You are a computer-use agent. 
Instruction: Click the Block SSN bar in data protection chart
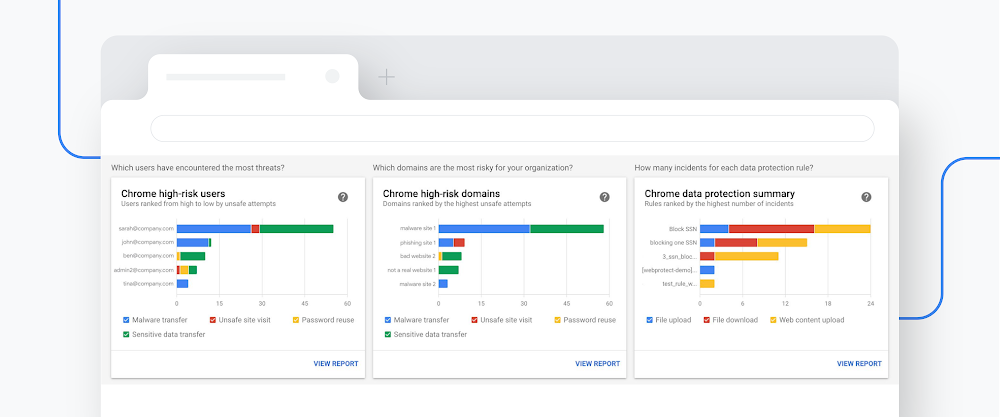(x=785, y=228)
